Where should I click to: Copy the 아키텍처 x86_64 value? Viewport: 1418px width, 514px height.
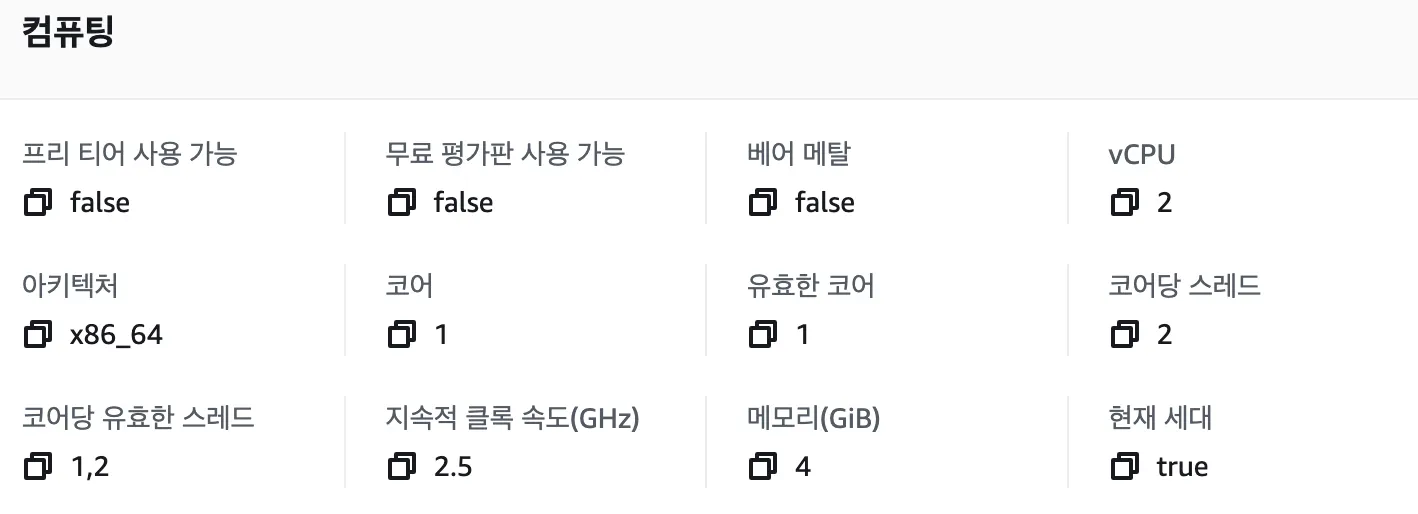[x=38, y=335]
